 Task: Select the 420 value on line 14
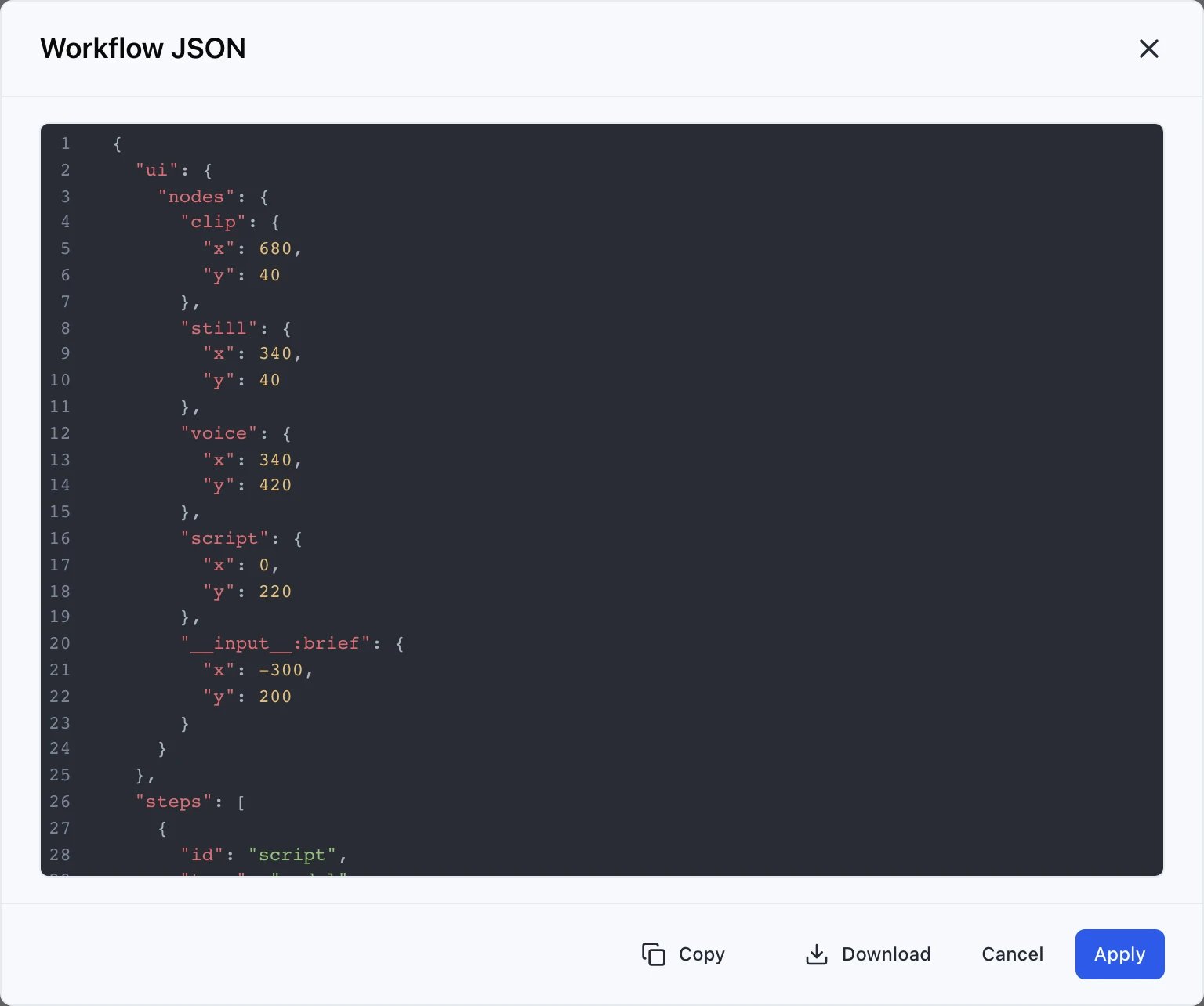pos(275,485)
